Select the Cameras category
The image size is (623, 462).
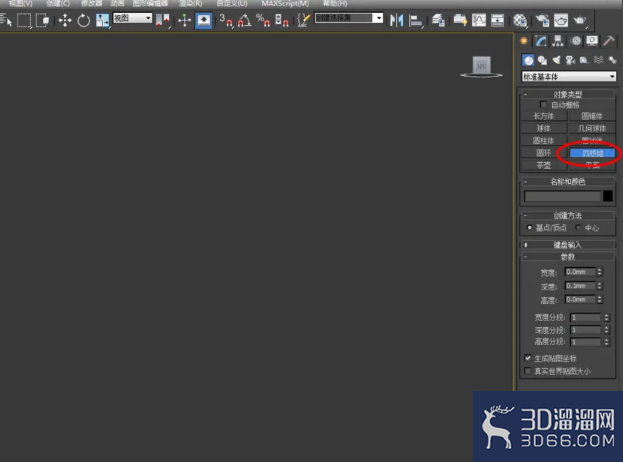coord(570,60)
